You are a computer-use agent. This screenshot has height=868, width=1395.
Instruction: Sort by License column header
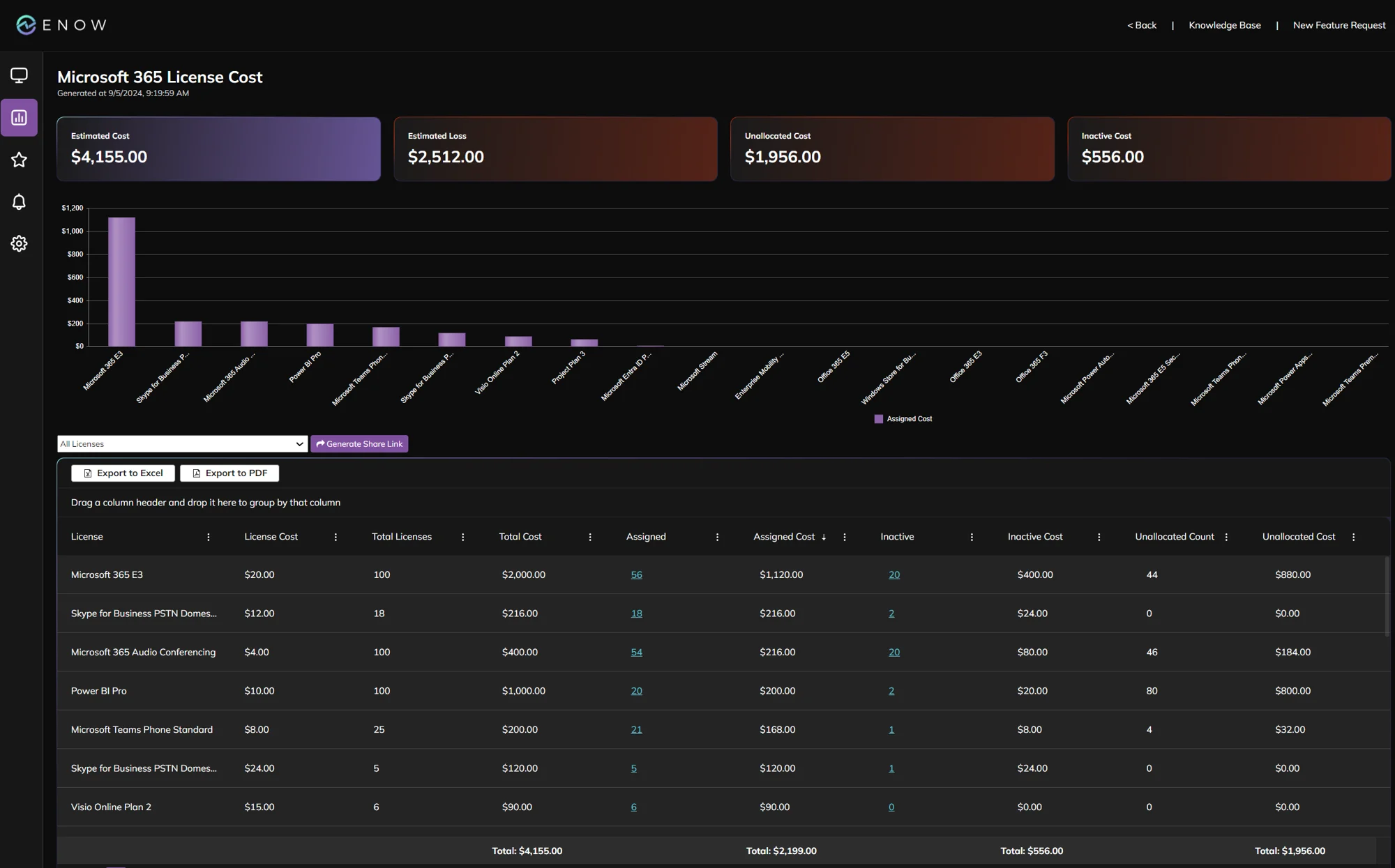[87, 537]
